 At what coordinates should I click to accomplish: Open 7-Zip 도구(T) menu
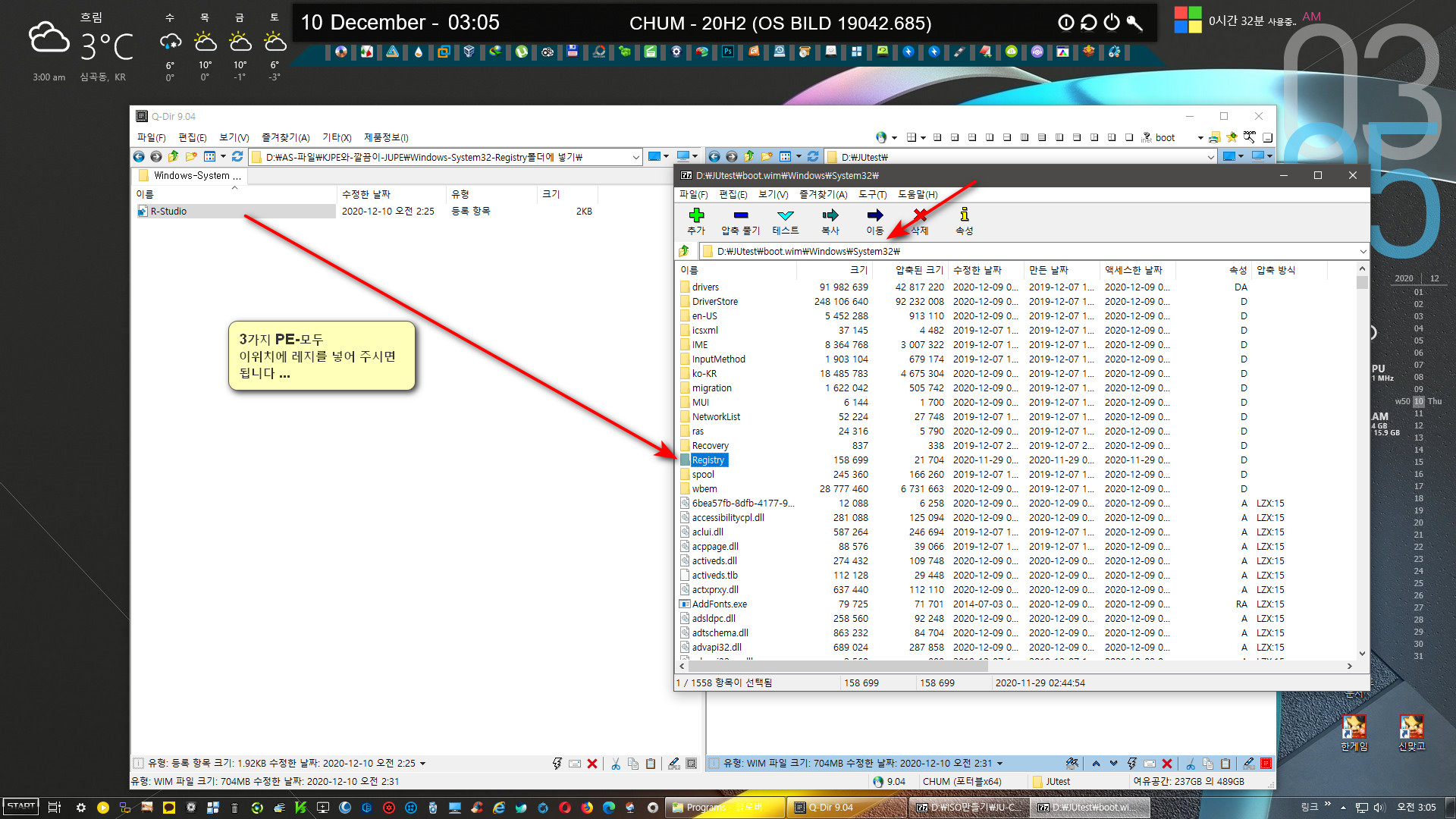point(872,194)
